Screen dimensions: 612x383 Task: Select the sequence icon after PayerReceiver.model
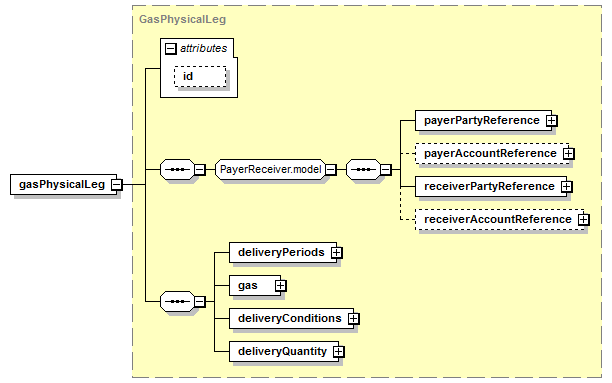(363, 169)
